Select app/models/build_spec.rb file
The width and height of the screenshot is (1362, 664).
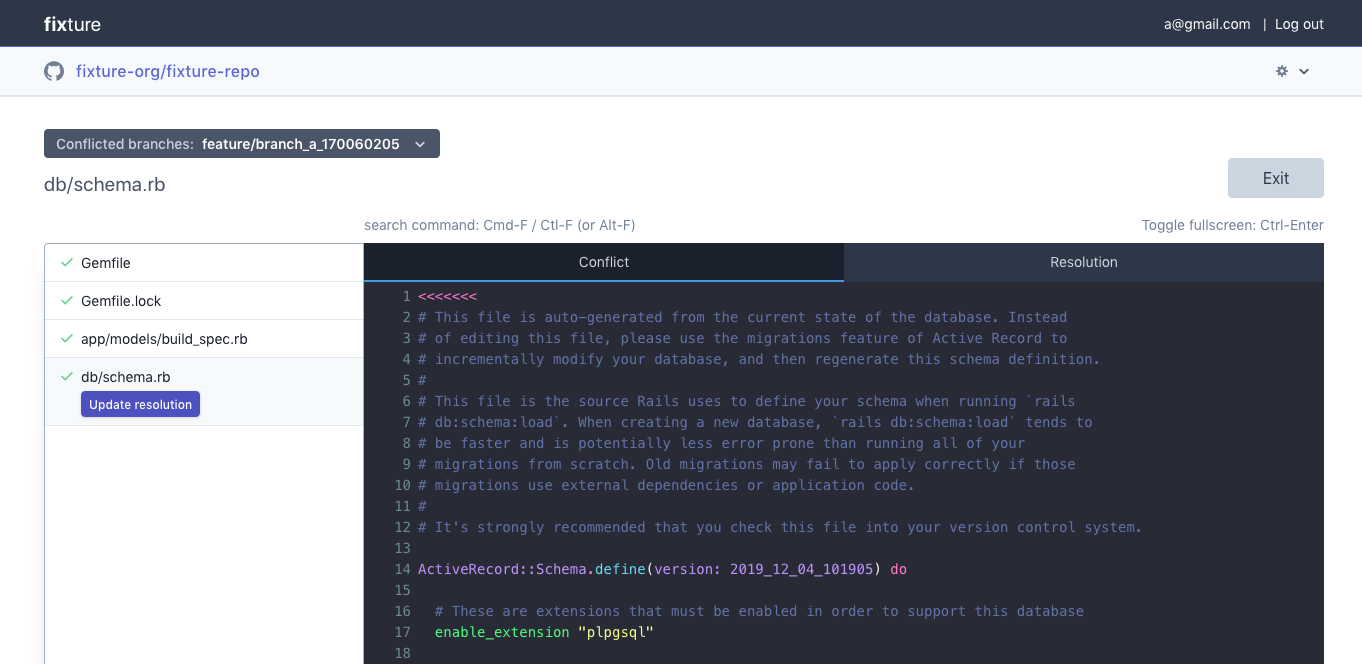(164, 339)
